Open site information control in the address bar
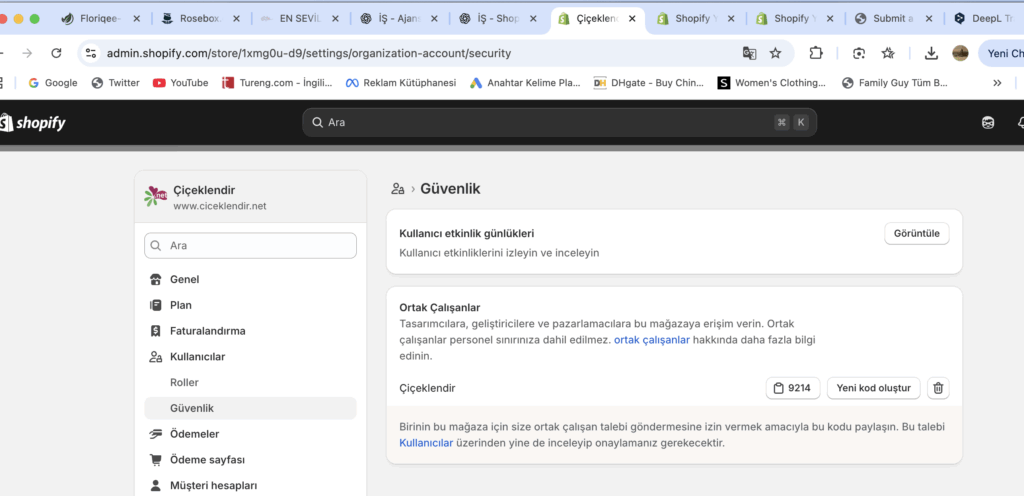The width and height of the screenshot is (1024, 496). (91, 54)
